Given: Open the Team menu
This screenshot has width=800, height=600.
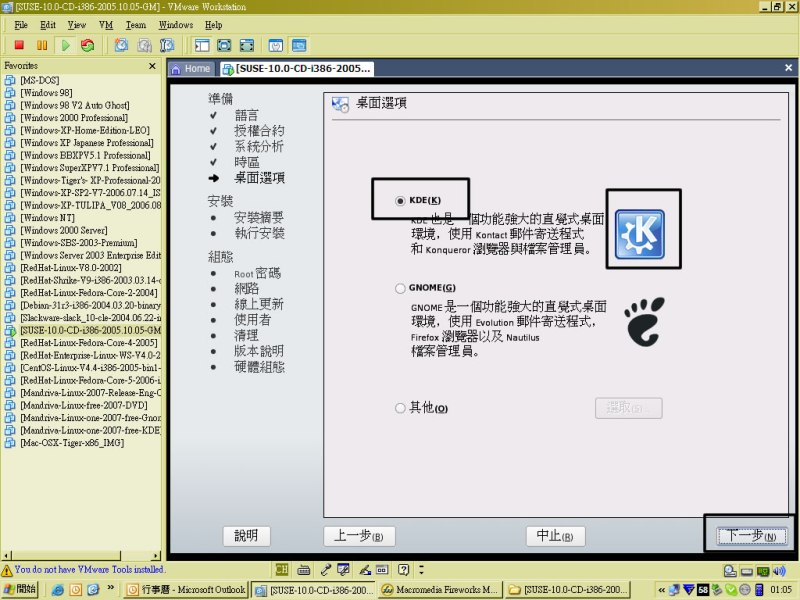Looking at the screenshot, I should pos(136,25).
